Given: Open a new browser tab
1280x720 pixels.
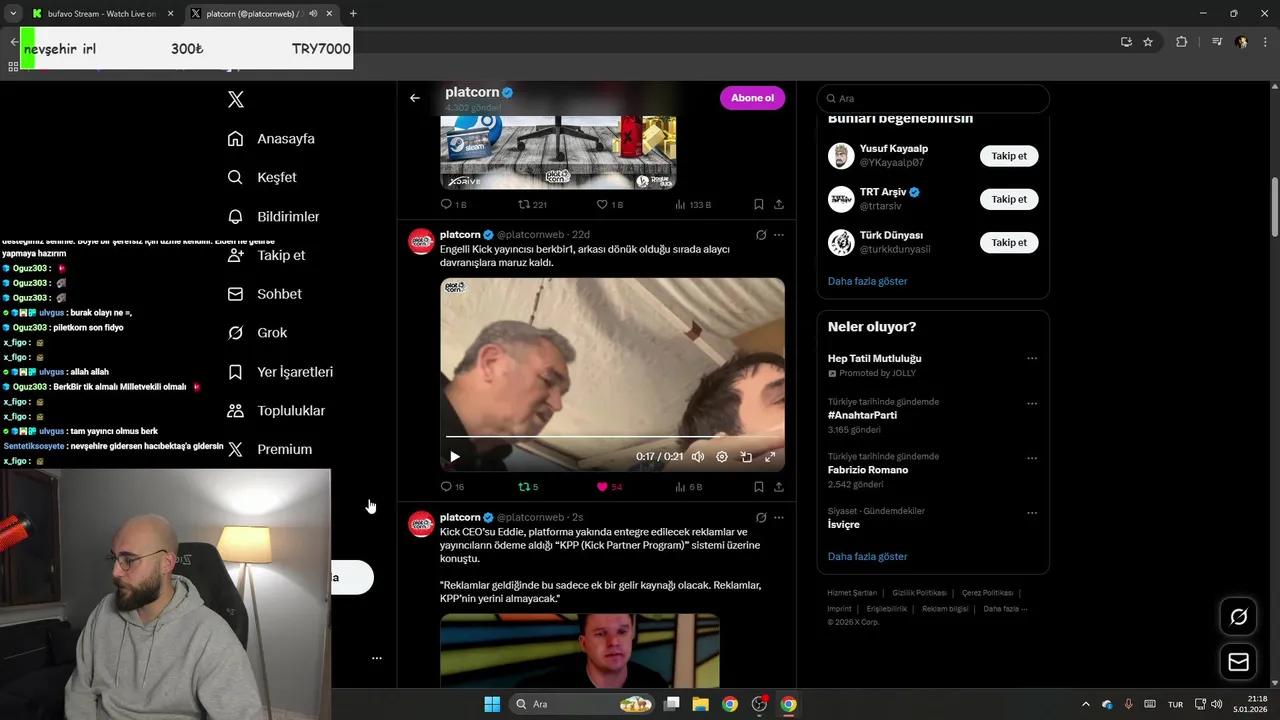Looking at the screenshot, I should (x=353, y=14).
